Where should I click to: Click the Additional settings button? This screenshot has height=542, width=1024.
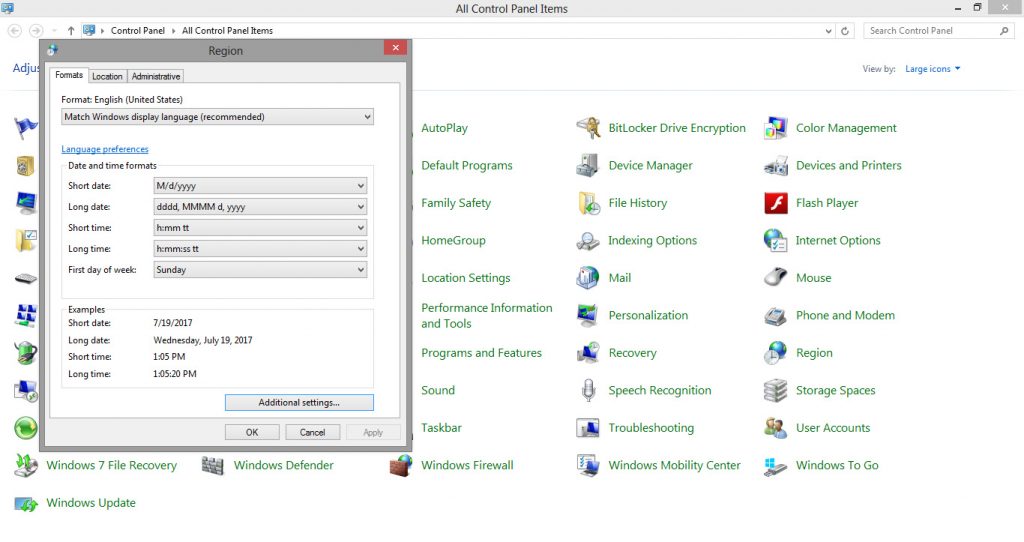pyautogui.click(x=299, y=402)
